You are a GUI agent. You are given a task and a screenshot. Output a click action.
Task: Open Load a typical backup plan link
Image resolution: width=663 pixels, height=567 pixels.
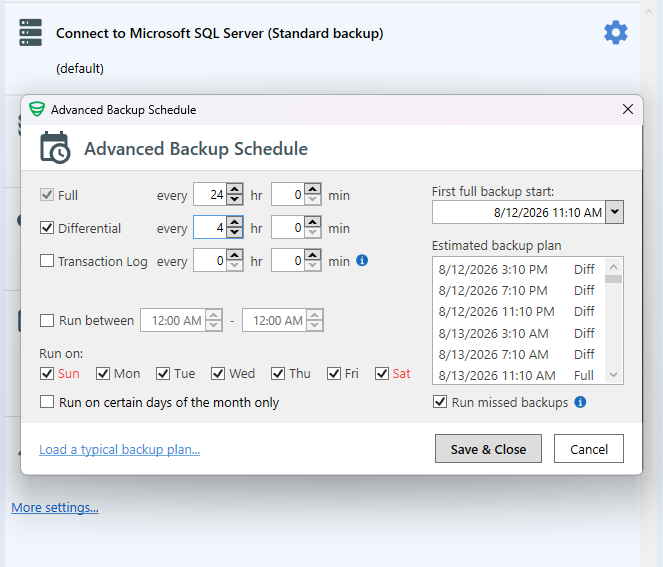tap(119, 449)
